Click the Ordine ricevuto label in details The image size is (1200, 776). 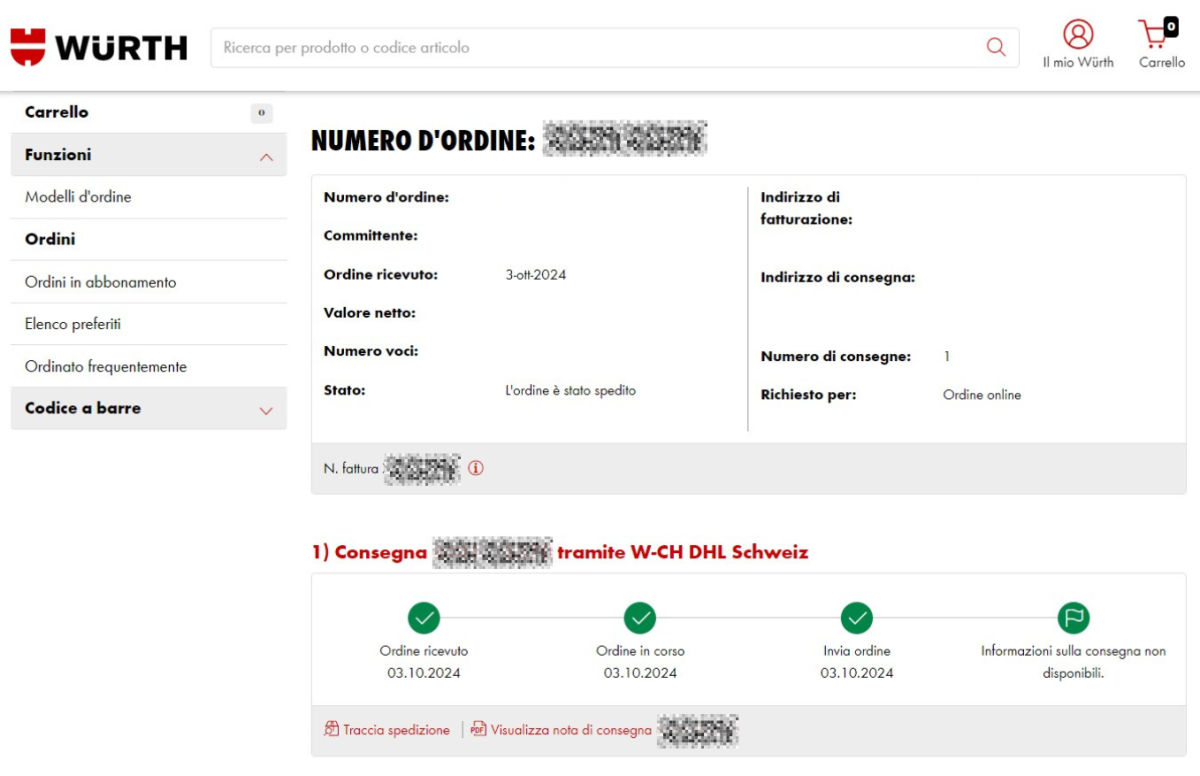tap(381, 274)
